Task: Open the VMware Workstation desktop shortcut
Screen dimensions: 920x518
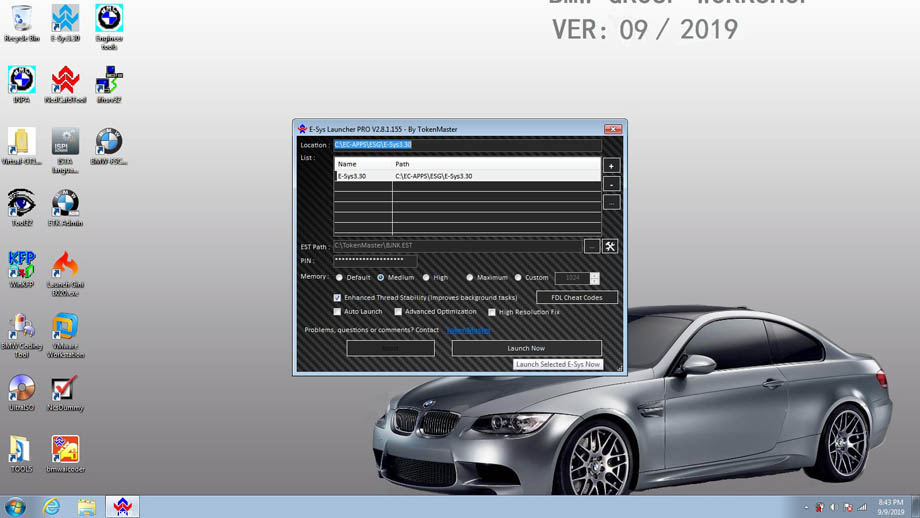Action: point(65,336)
